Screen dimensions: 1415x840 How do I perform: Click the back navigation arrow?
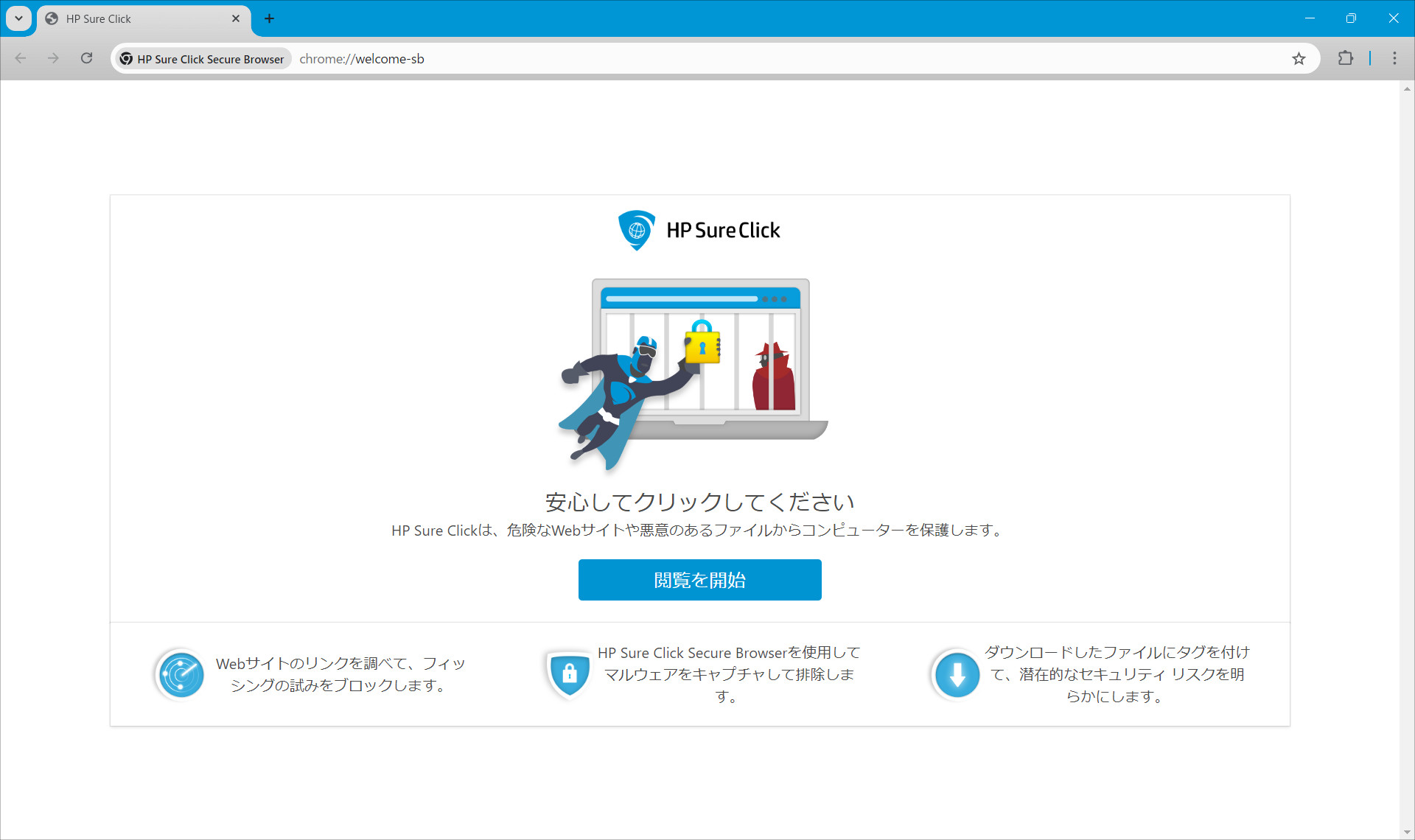coord(20,58)
